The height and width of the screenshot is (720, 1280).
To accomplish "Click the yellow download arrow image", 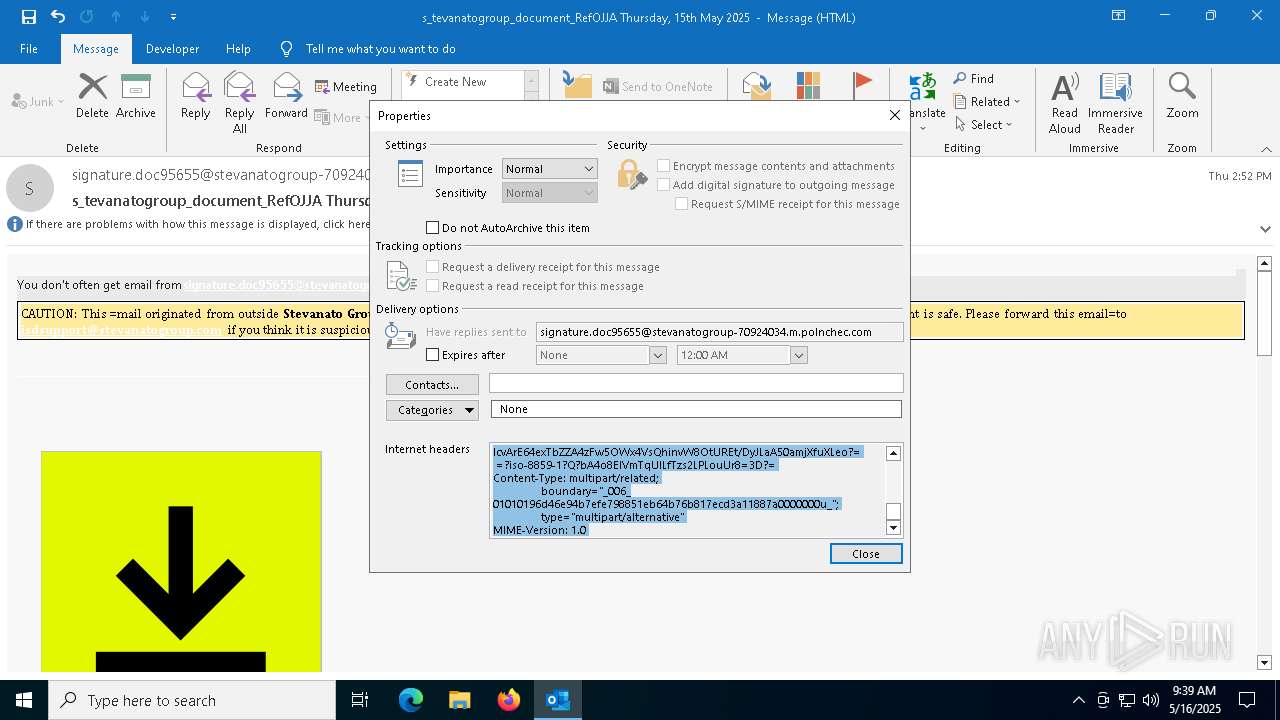I will click(x=181, y=561).
